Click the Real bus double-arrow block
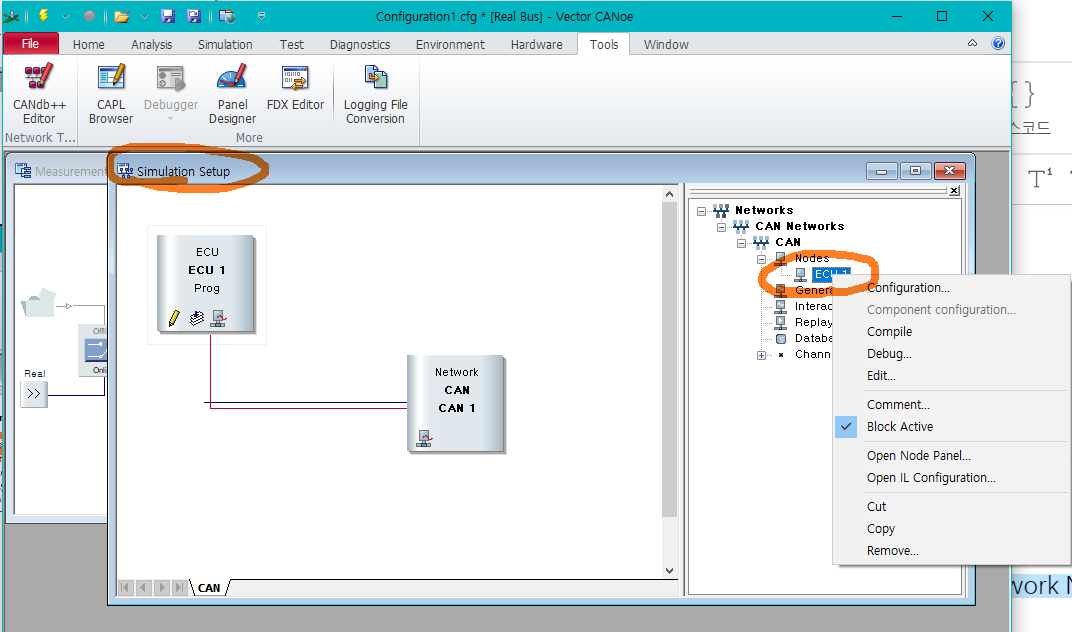Screen dimensions: 1072x632 34,394
